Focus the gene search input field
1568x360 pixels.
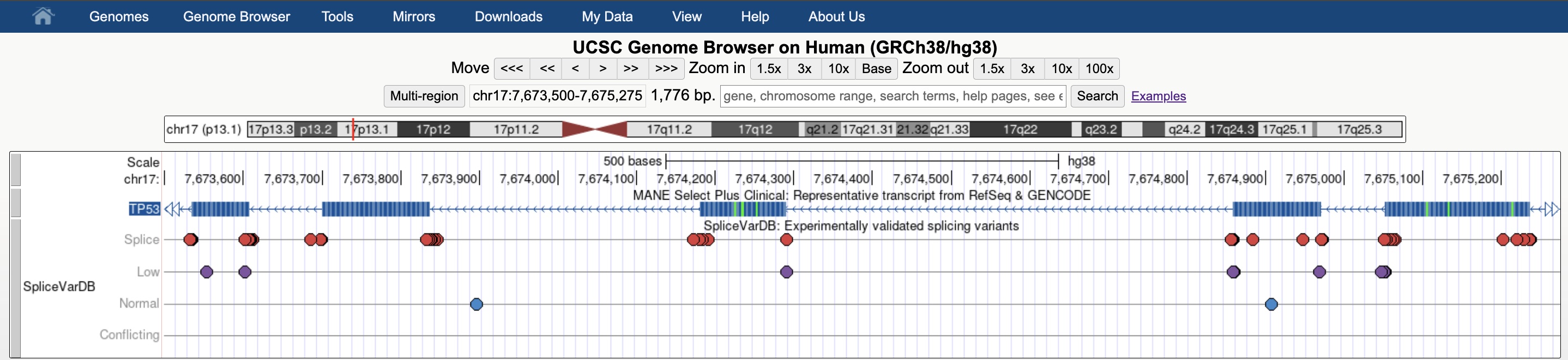pos(892,96)
